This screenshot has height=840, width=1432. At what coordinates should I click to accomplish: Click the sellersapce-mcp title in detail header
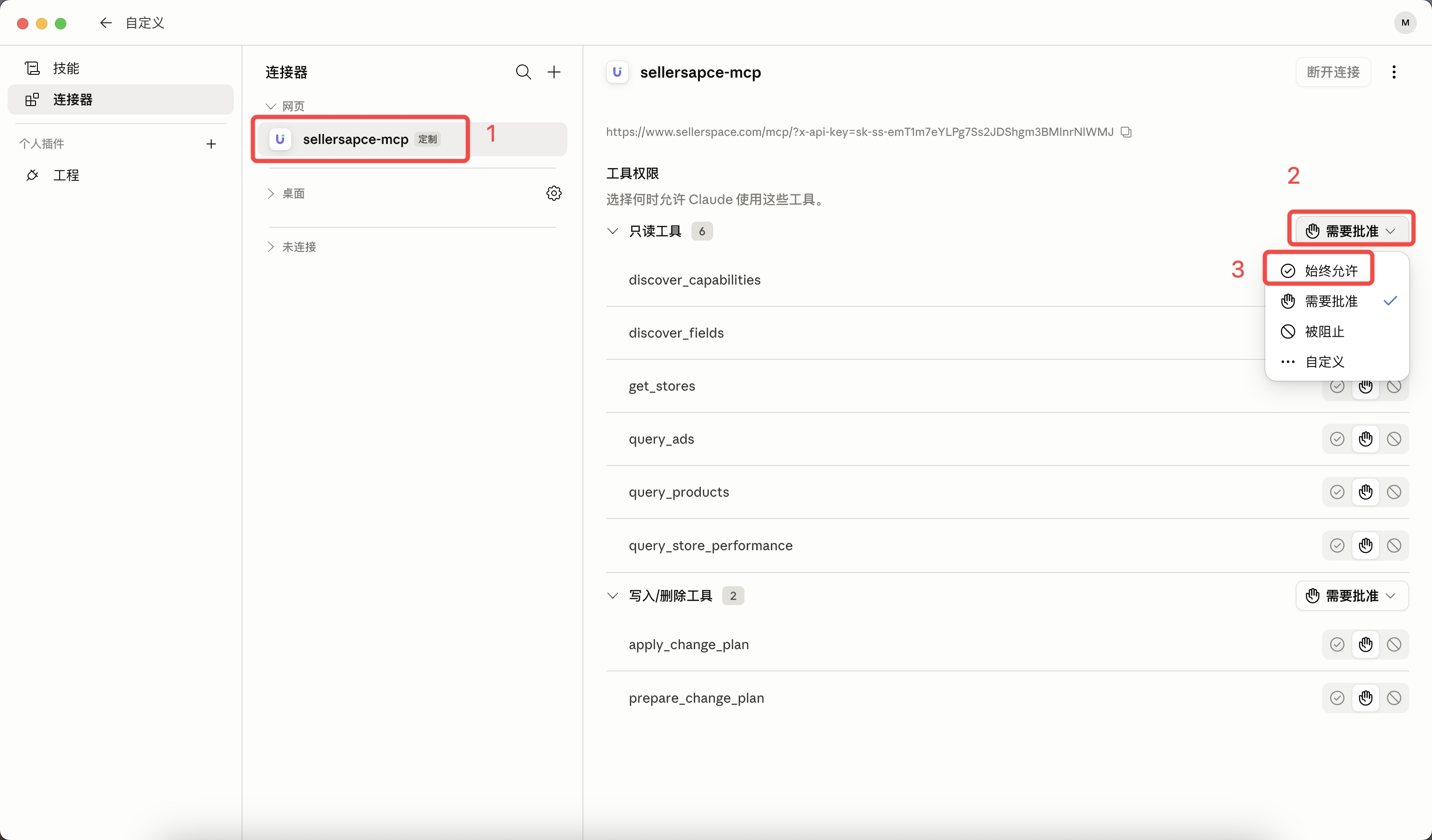[701, 72]
